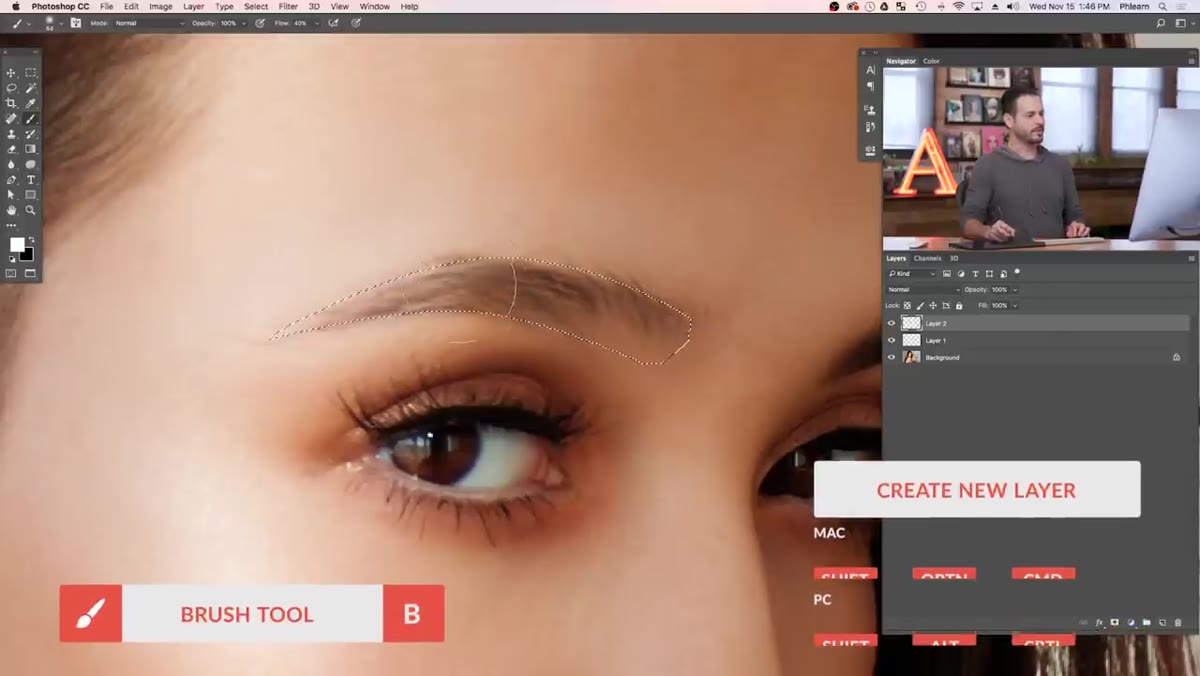Open Edit Toolbar three-dots button
Screen dimensions: 1200x676
point(12,225)
